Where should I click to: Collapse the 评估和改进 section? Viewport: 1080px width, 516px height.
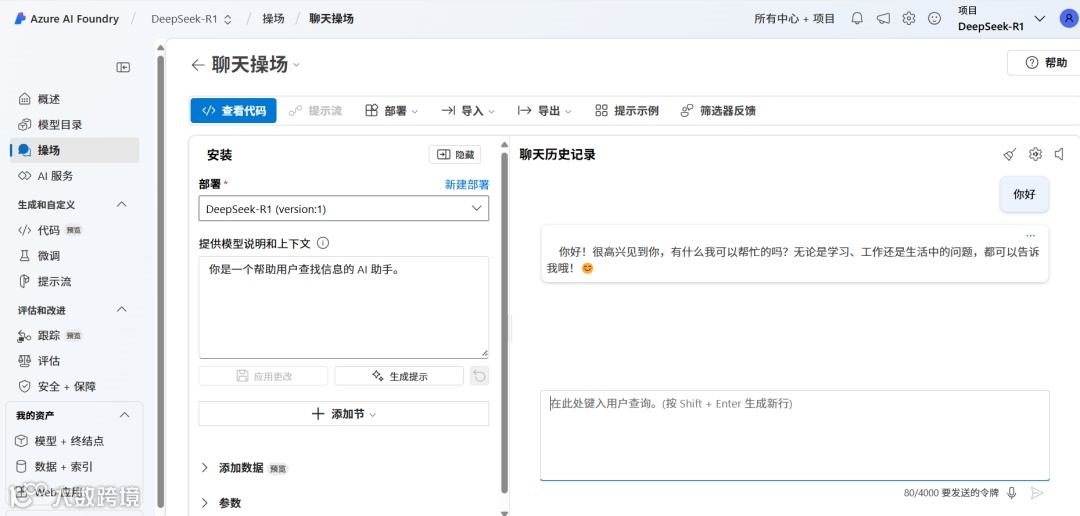[x=122, y=310]
